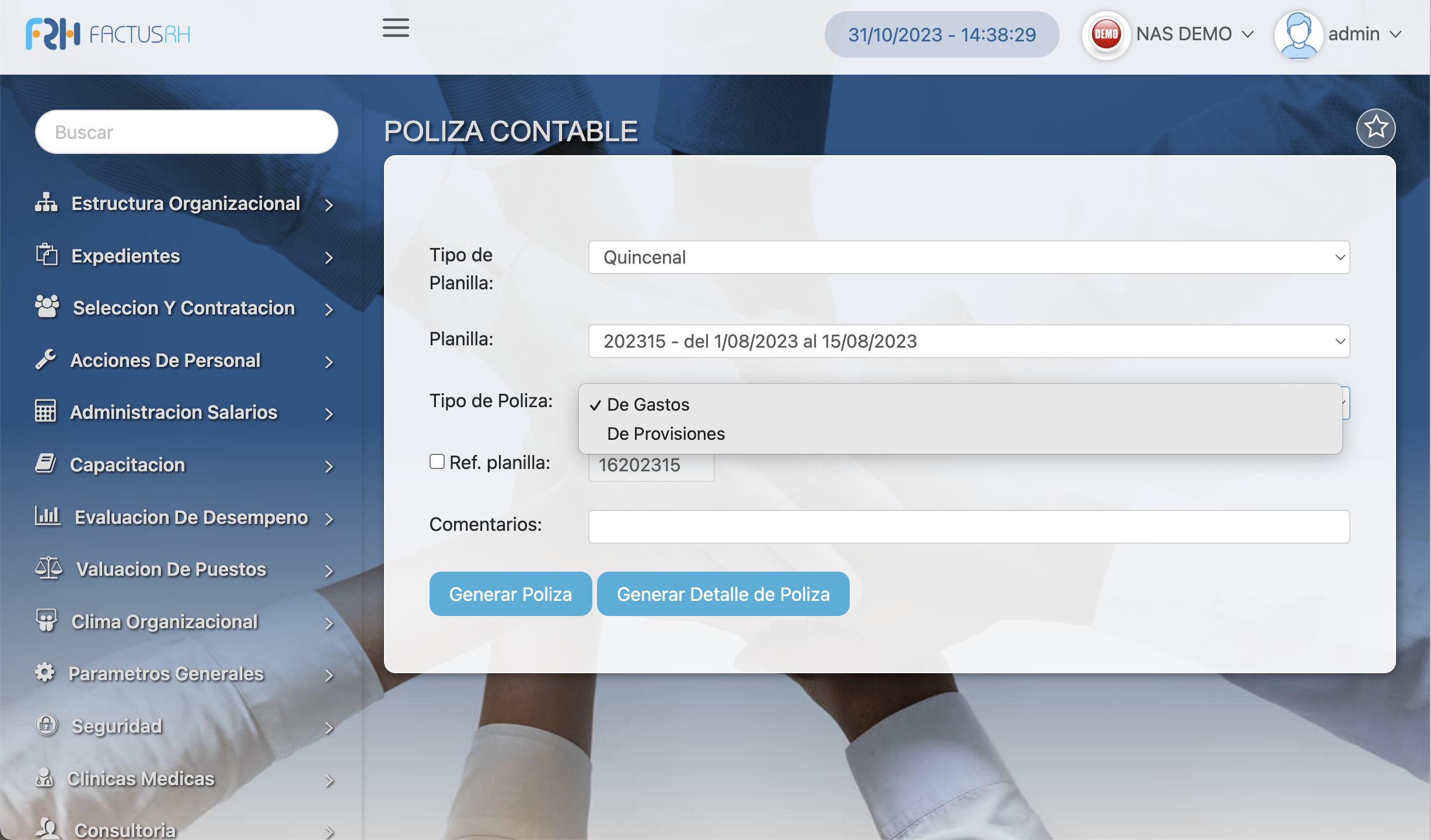Click the Parametros Generales gear icon
Screen dimensions: 1431x840
[x=45, y=673]
